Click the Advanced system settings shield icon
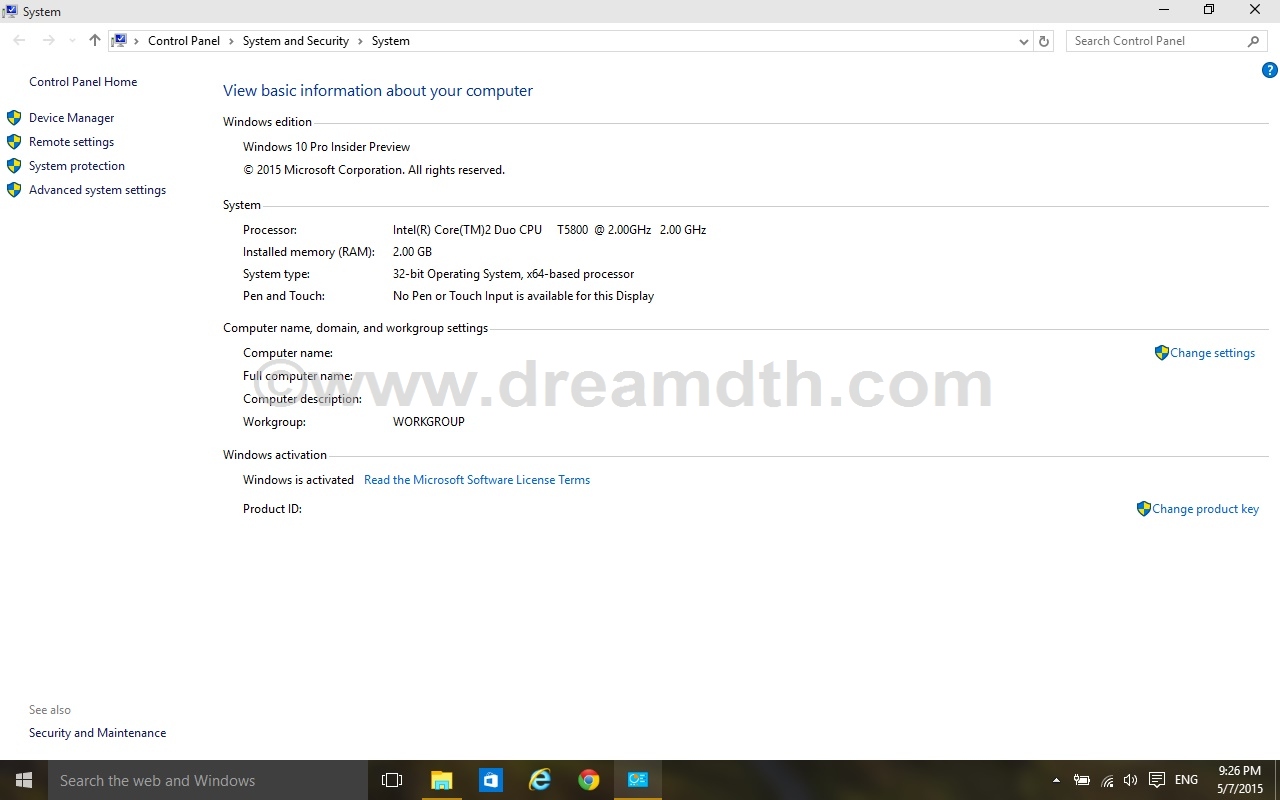Screen dimensions: 1280x800 14,190
